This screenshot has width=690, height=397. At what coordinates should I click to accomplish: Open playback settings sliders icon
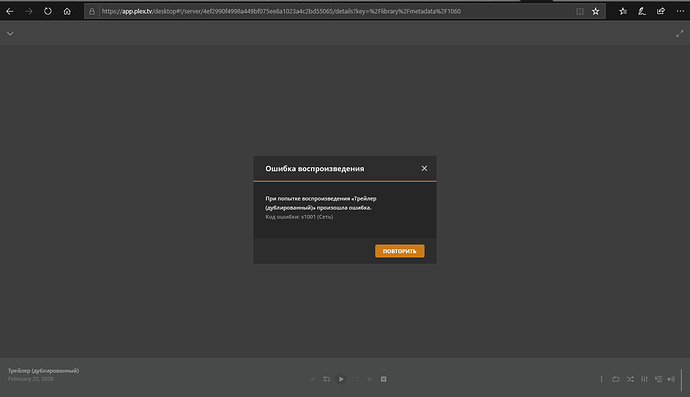(644, 379)
